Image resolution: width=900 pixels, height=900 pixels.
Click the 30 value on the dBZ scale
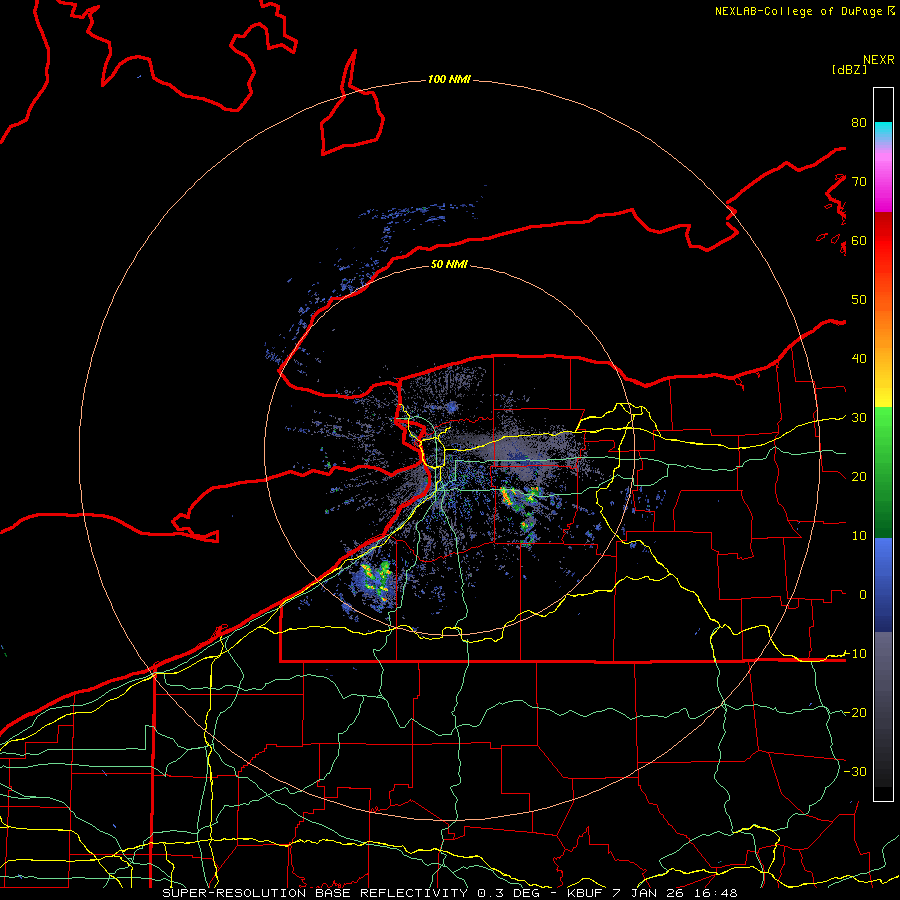point(859,418)
